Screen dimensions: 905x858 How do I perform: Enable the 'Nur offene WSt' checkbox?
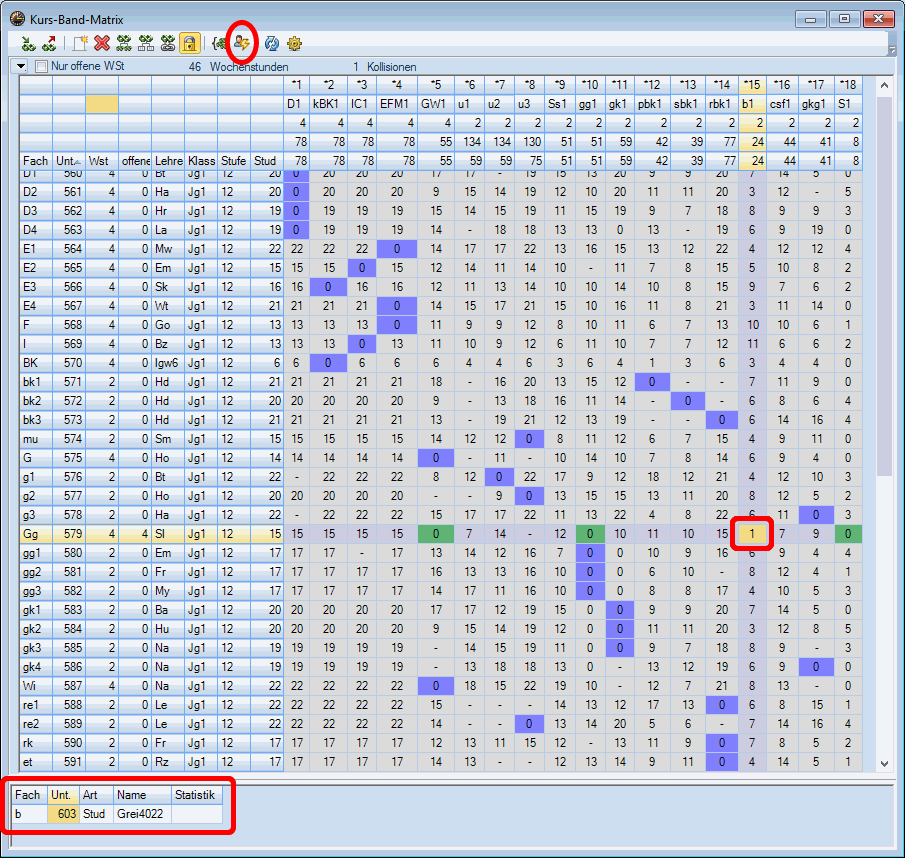point(42,66)
